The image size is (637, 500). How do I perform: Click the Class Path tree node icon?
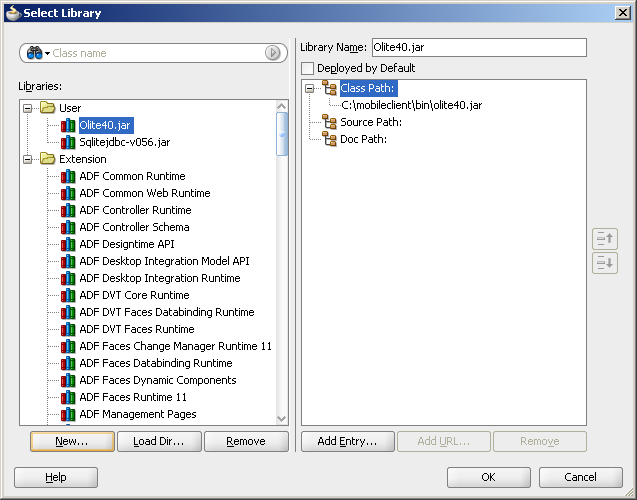click(x=329, y=88)
